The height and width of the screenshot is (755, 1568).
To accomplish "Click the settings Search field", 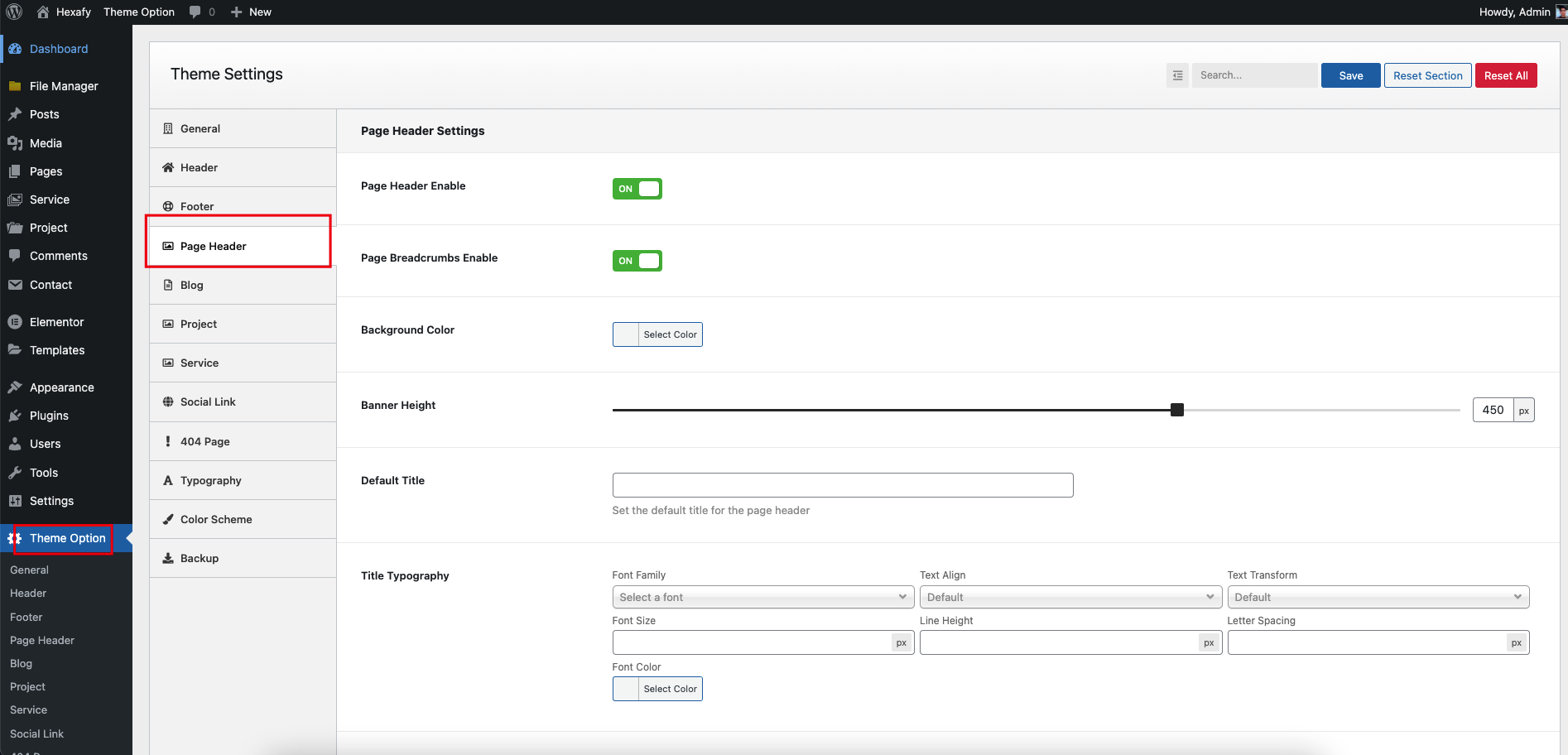I will coord(1254,75).
